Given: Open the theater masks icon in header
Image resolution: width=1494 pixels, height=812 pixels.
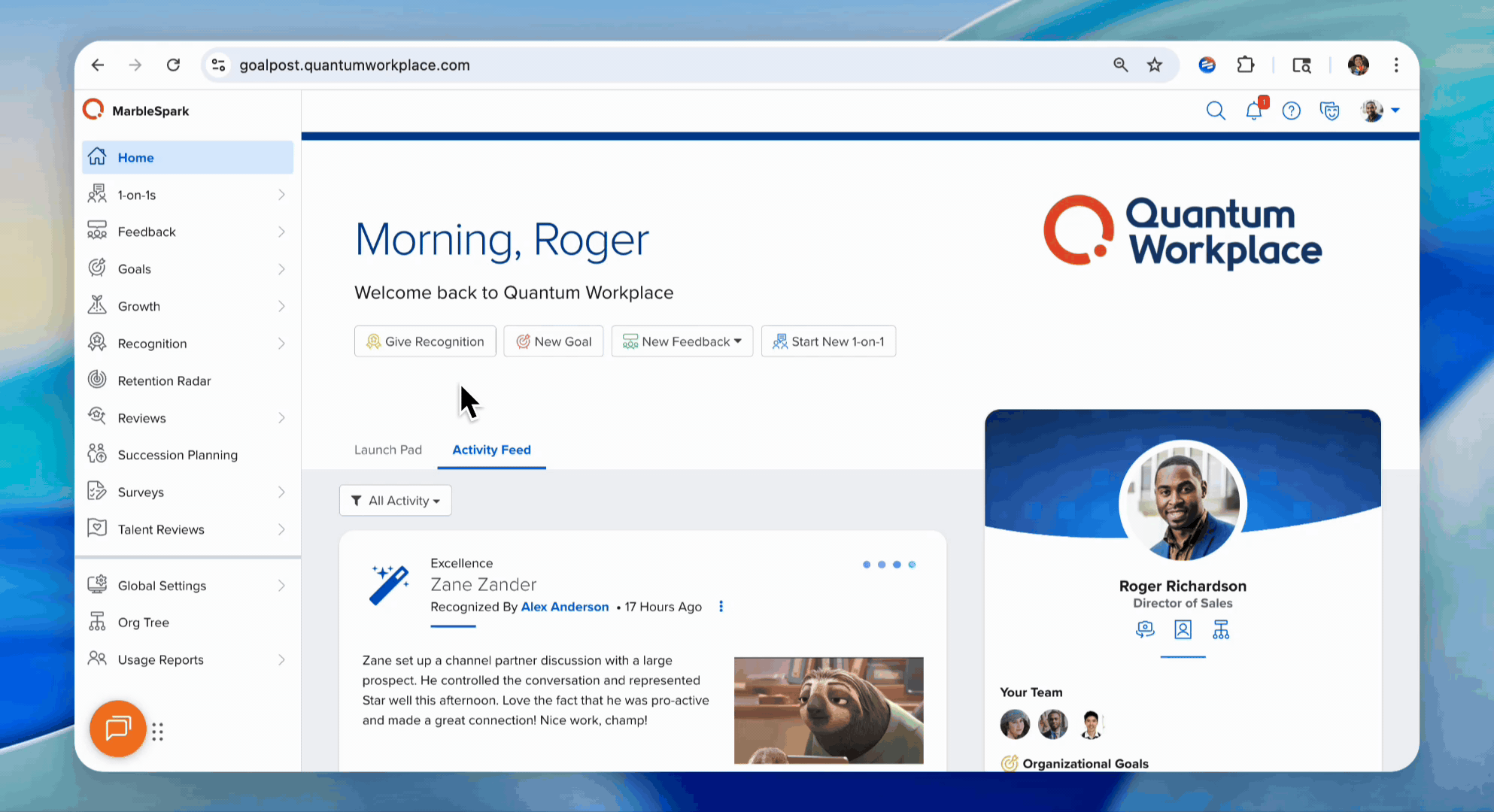Looking at the screenshot, I should [x=1330, y=111].
